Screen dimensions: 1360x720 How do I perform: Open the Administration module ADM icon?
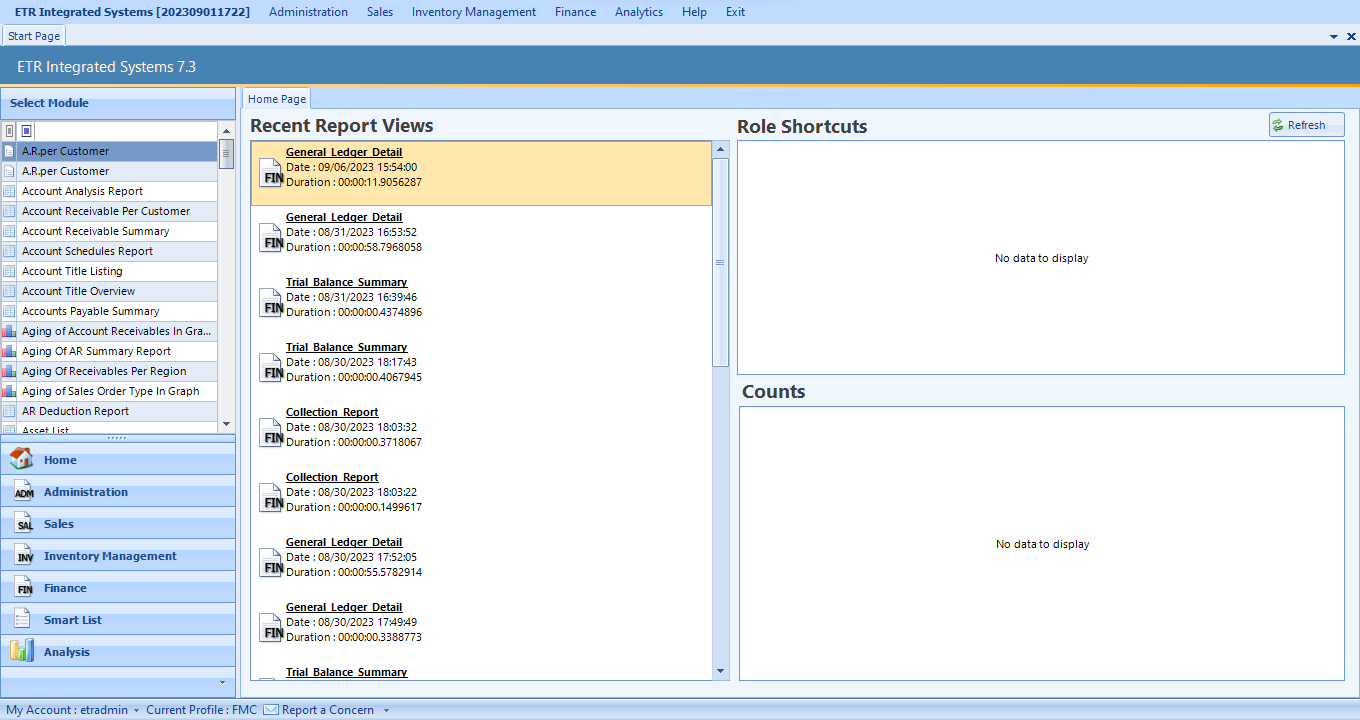click(24, 492)
